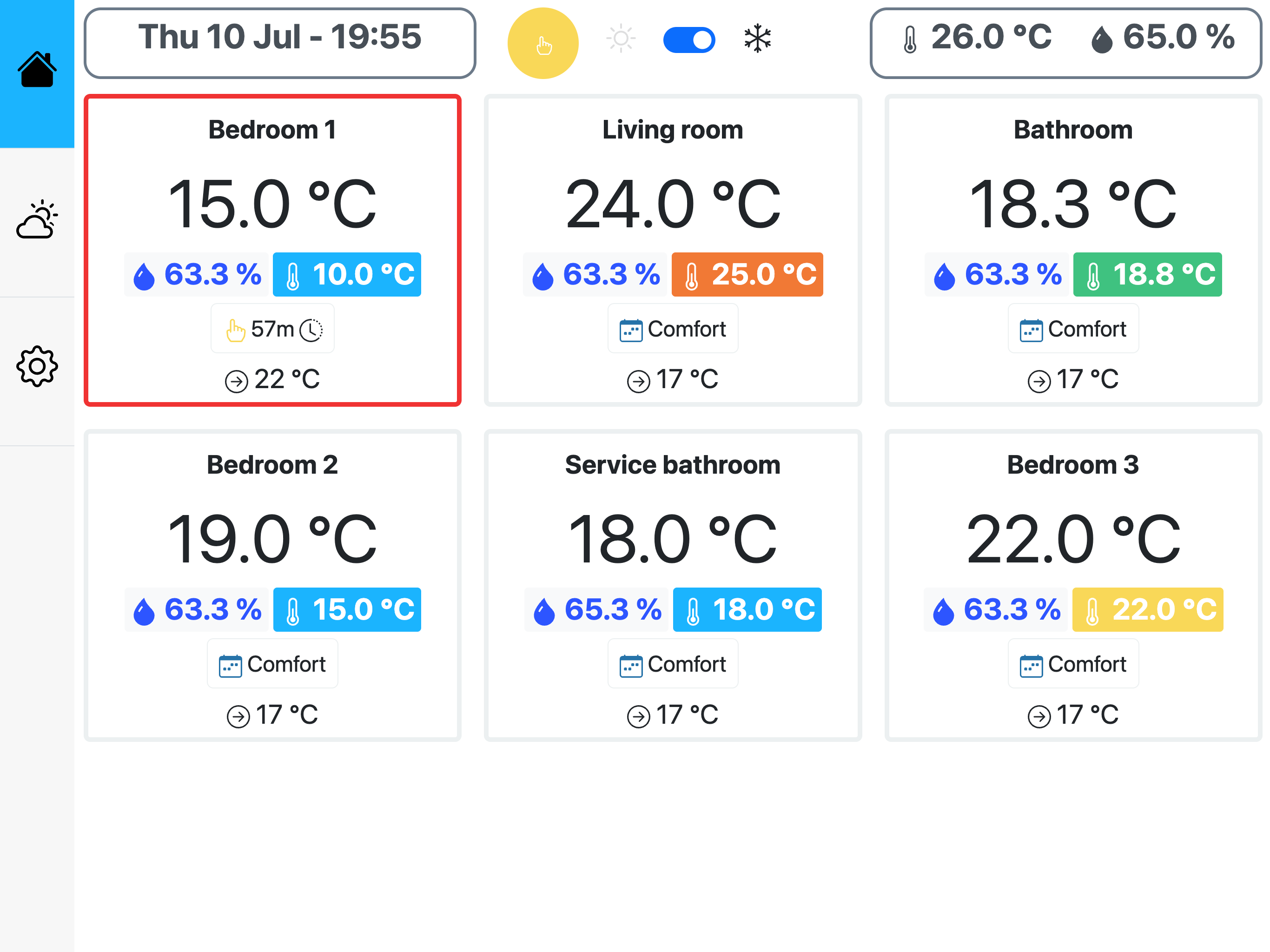Click Living room orange 25.0 °C setpoint
Viewport: 1270px width, 952px height.
(747, 274)
